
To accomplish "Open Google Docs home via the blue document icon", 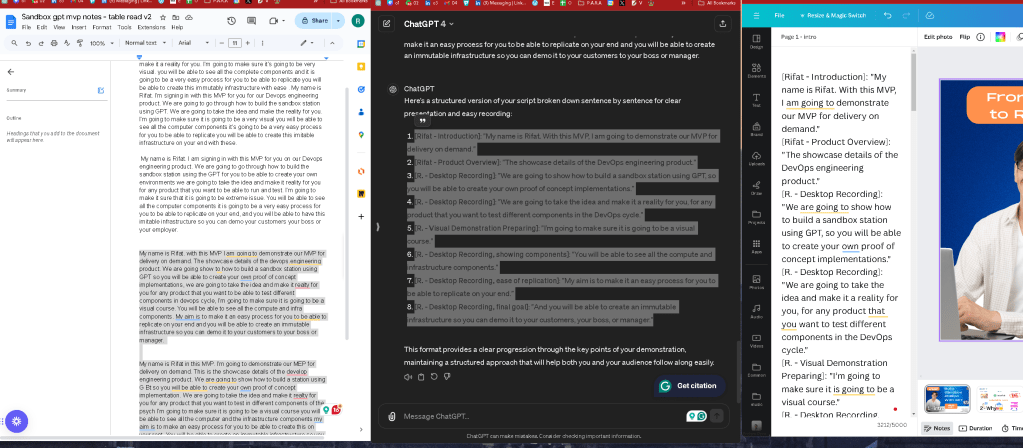I will click(x=10, y=22).
